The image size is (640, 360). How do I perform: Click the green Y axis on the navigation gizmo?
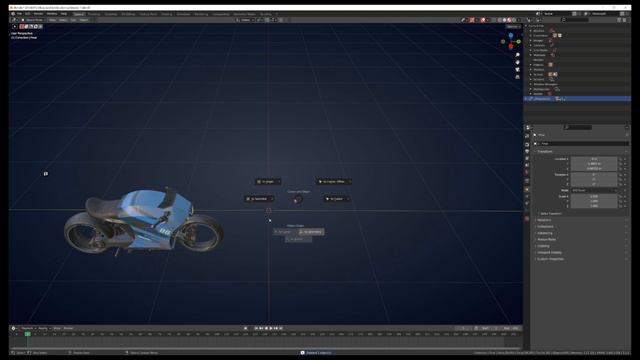tap(518, 42)
